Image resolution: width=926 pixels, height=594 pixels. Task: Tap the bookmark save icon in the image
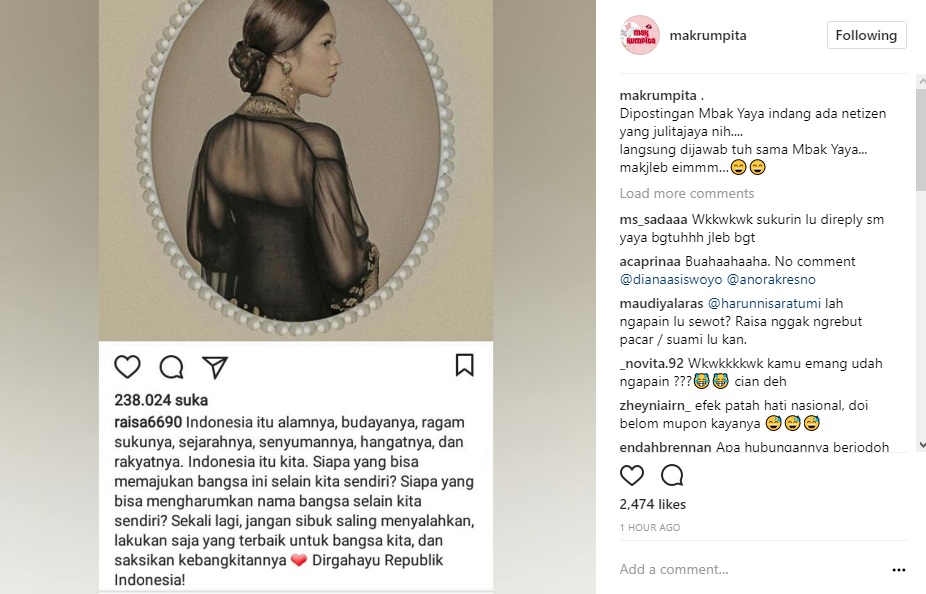click(x=465, y=365)
